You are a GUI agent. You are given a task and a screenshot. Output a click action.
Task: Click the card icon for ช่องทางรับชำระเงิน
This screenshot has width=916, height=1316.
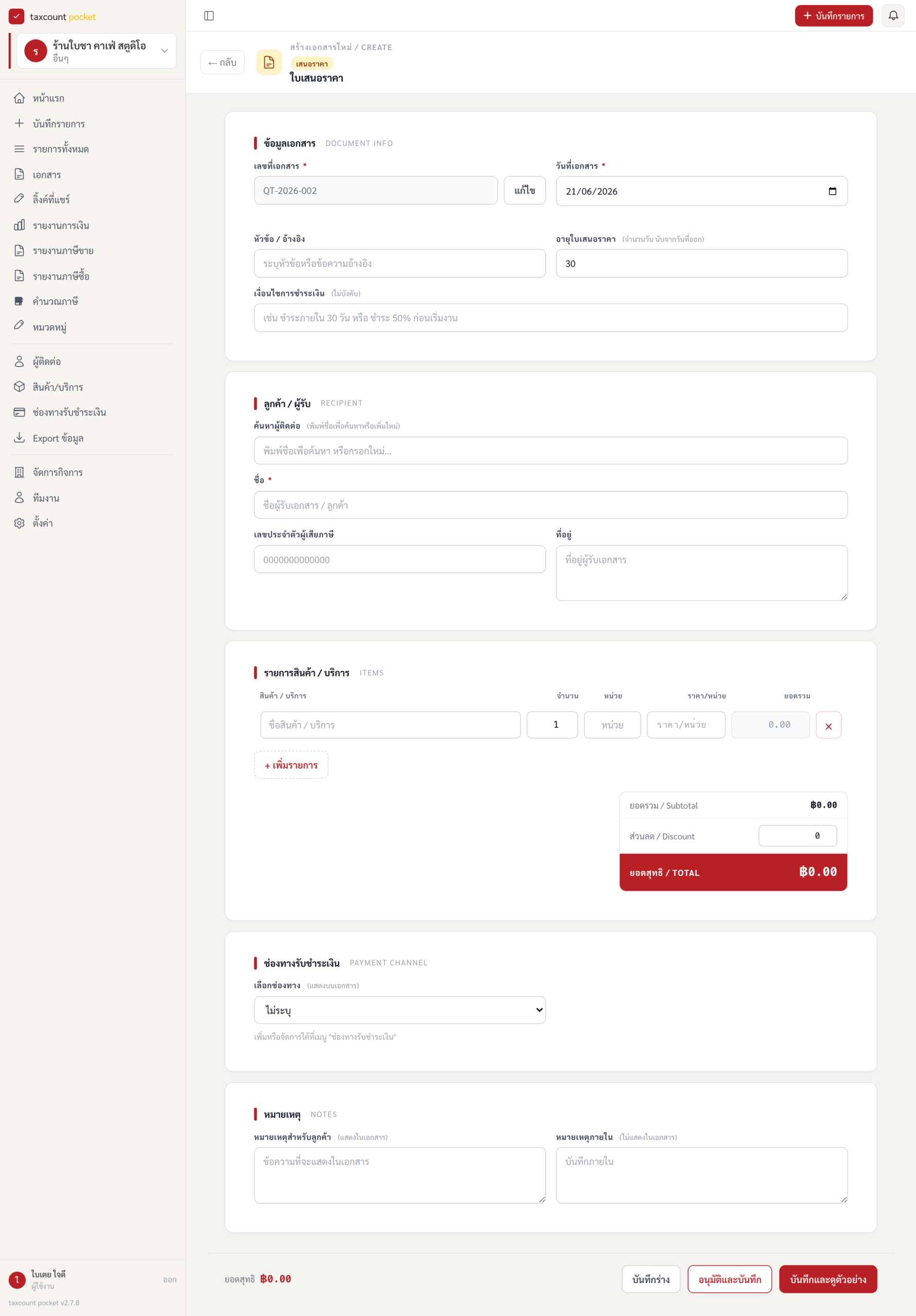[x=20, y=412]
